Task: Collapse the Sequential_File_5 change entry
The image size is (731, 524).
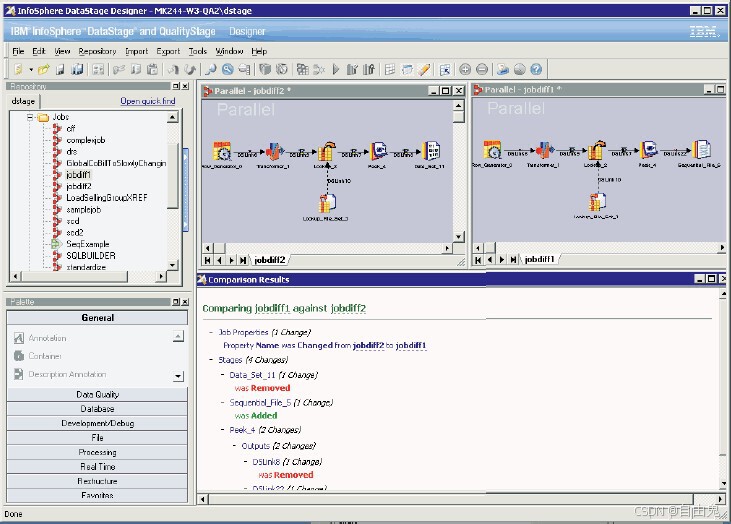Action: point(222,402)
